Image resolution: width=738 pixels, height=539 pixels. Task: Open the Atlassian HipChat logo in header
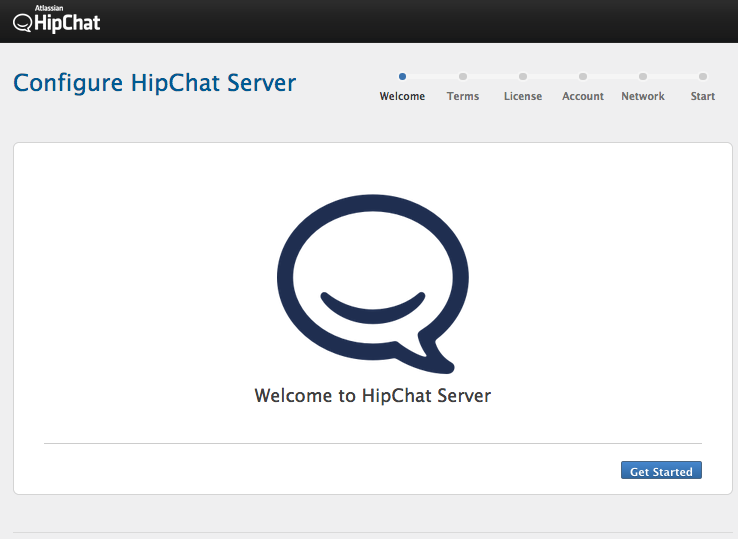[56, 19]
